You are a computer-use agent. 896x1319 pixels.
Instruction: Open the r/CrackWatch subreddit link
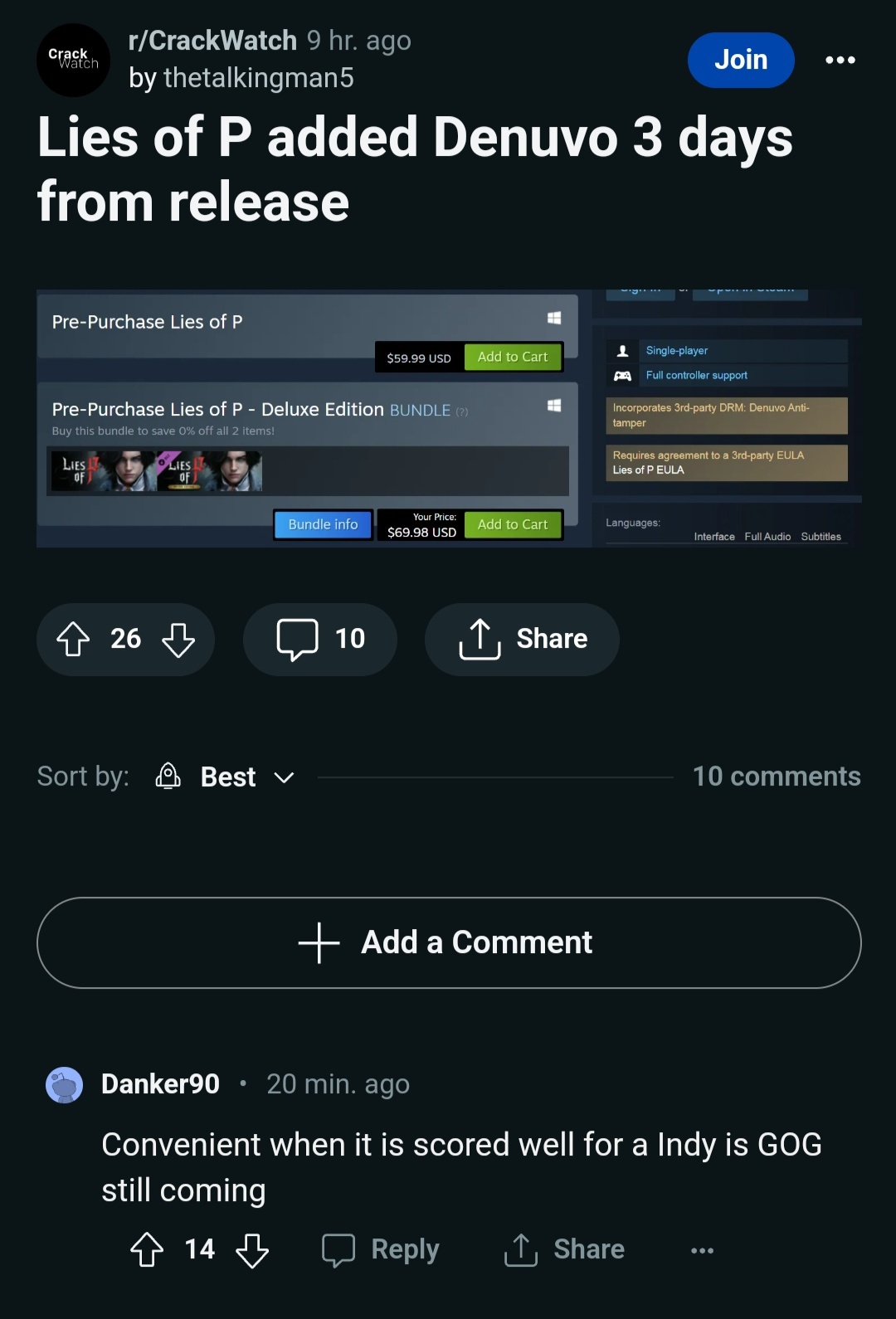[212, 40]
